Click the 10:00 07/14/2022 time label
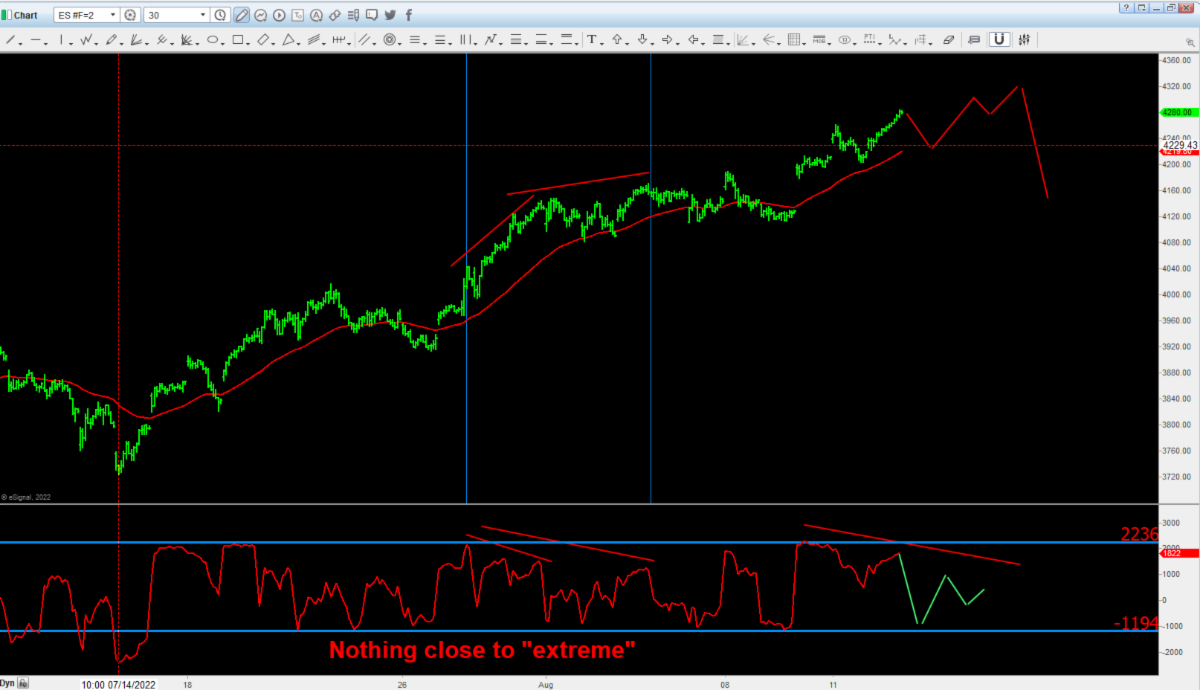The height and width of the screenshot is (690, 1200). click(119, 684)
